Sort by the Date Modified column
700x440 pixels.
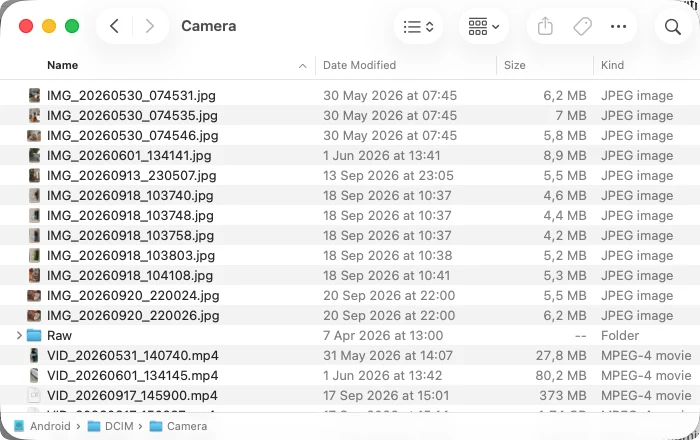(x=359, y=65)
